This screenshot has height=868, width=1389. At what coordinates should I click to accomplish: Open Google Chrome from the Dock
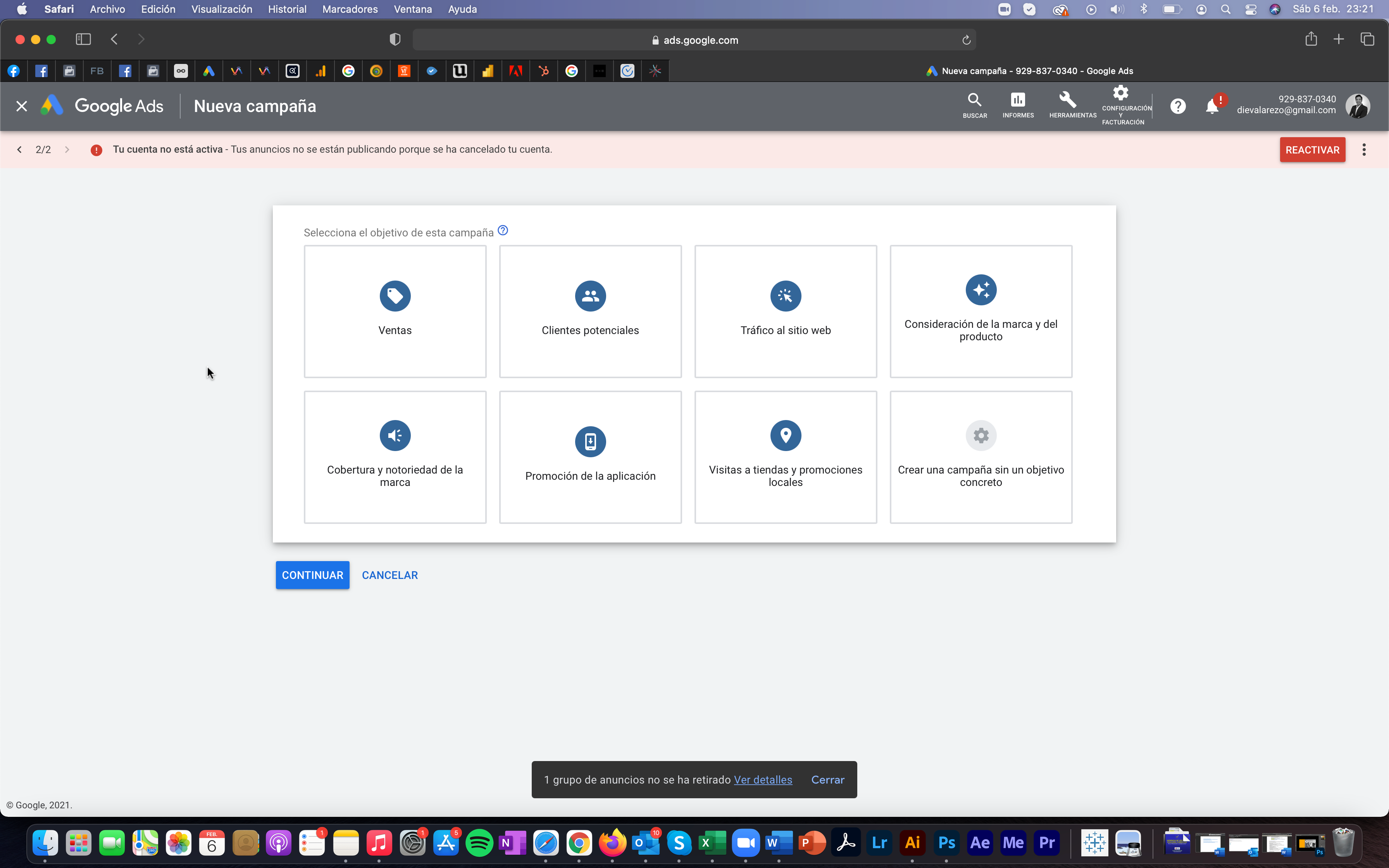579,843
